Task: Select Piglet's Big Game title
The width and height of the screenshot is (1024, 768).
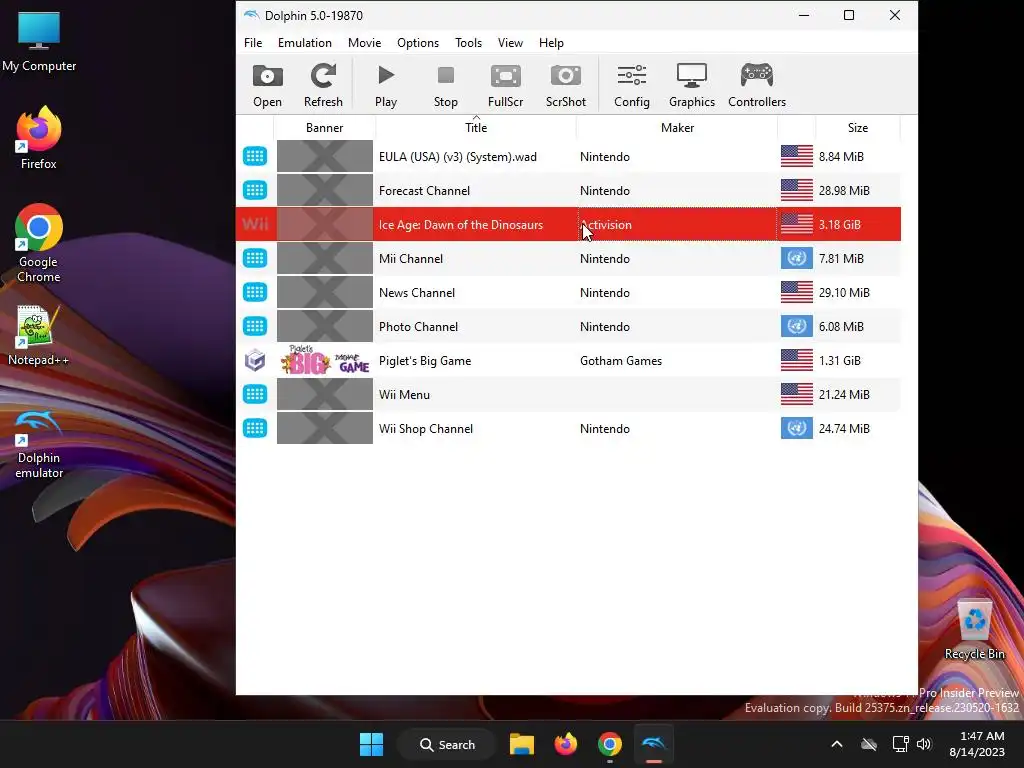Action: click(424, 360)
